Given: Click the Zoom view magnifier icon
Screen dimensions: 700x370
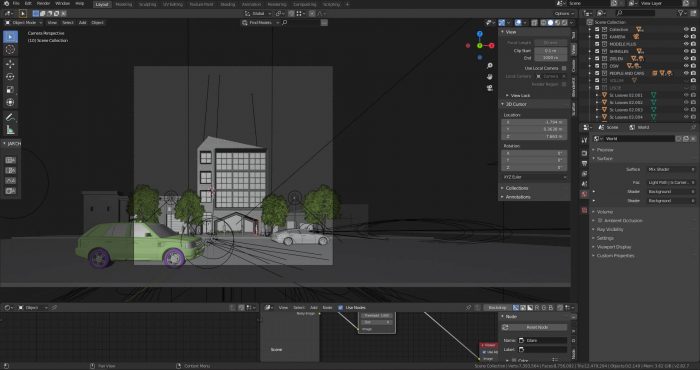Looking at the screenshot, I should point(490,66).
